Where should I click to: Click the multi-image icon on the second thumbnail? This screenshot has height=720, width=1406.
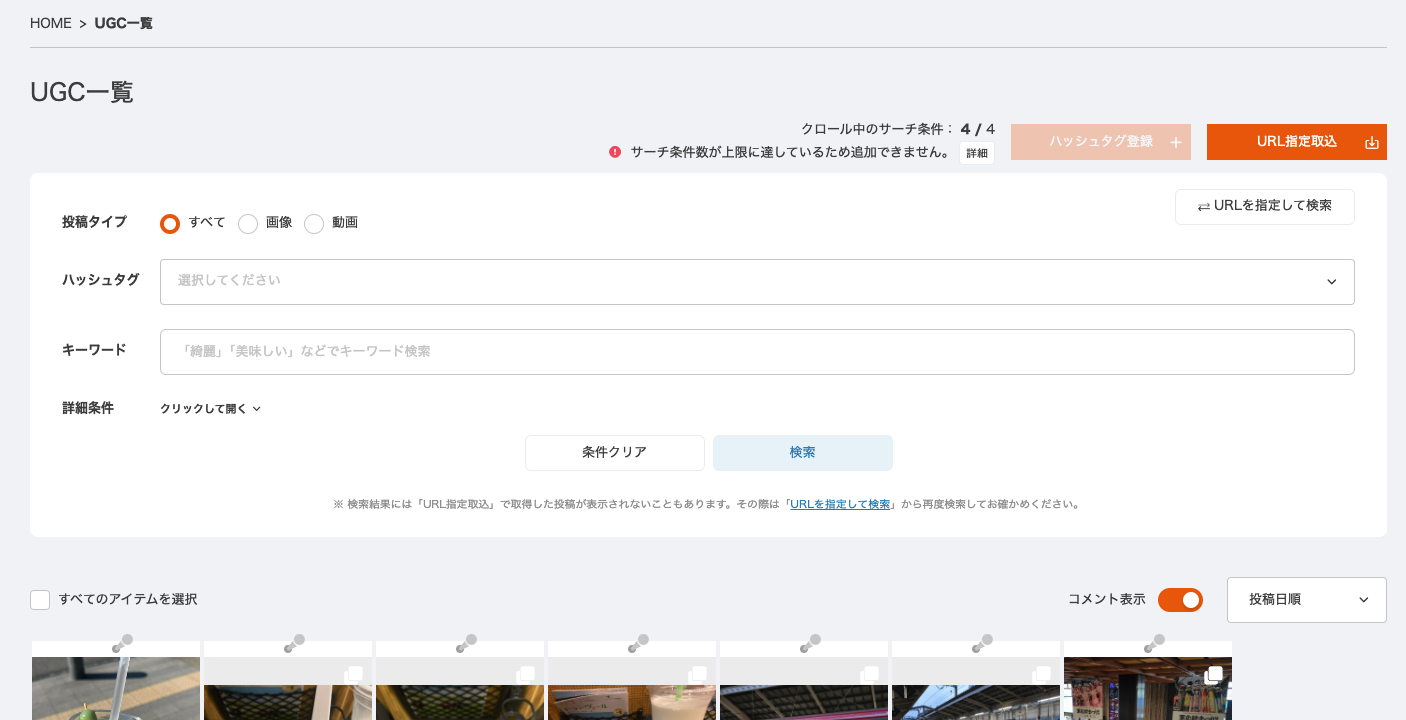pos(353,675)
